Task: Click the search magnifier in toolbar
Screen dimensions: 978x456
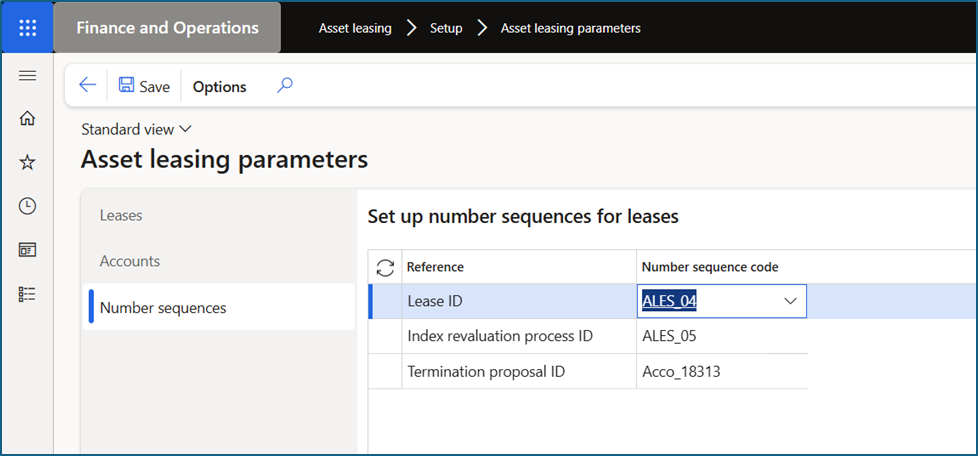Action: pos(285,86)
